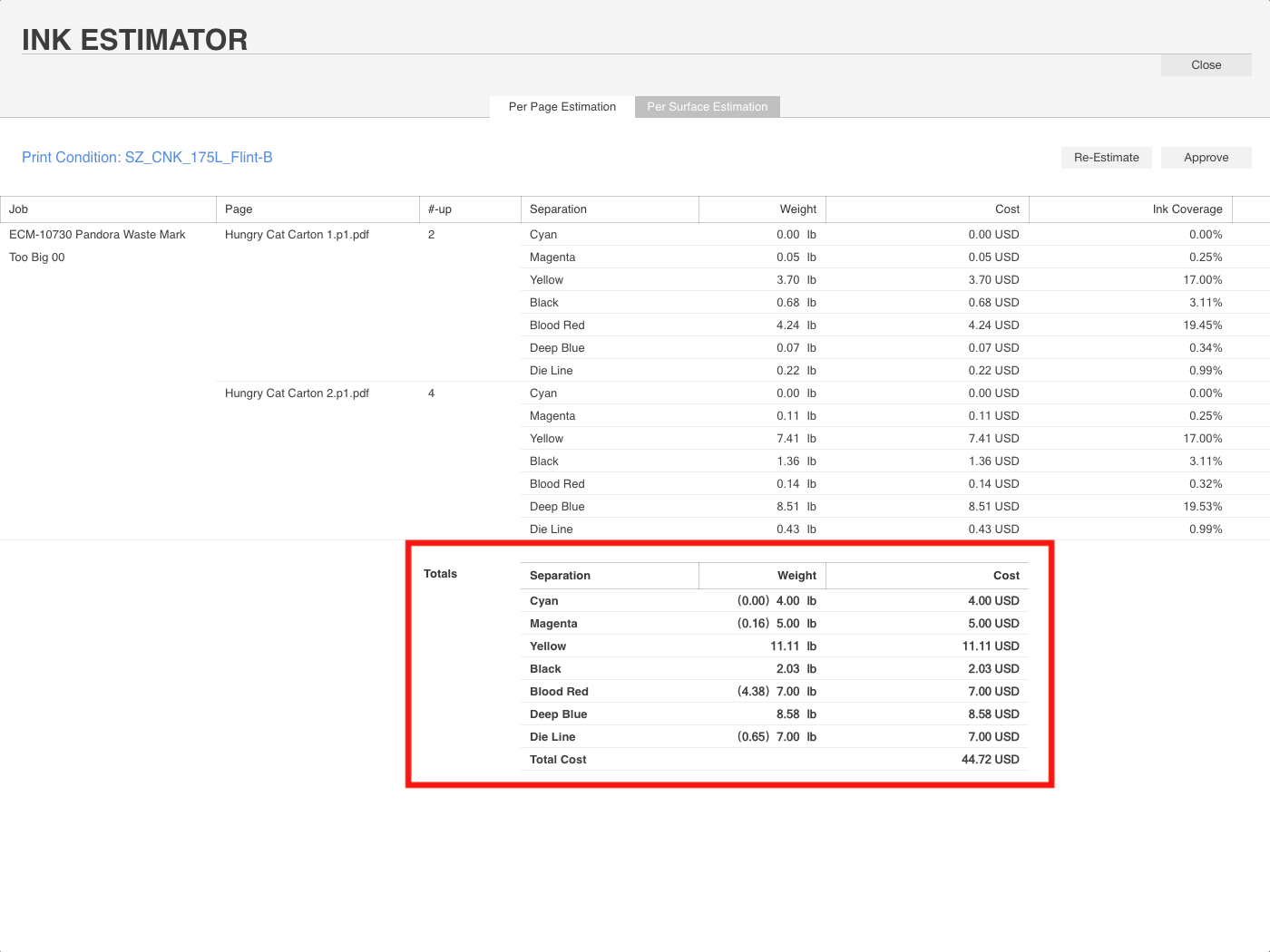Viewport: 1270px width, 952px height.
Task: Click the Page column header
Action: pos(239,209)
